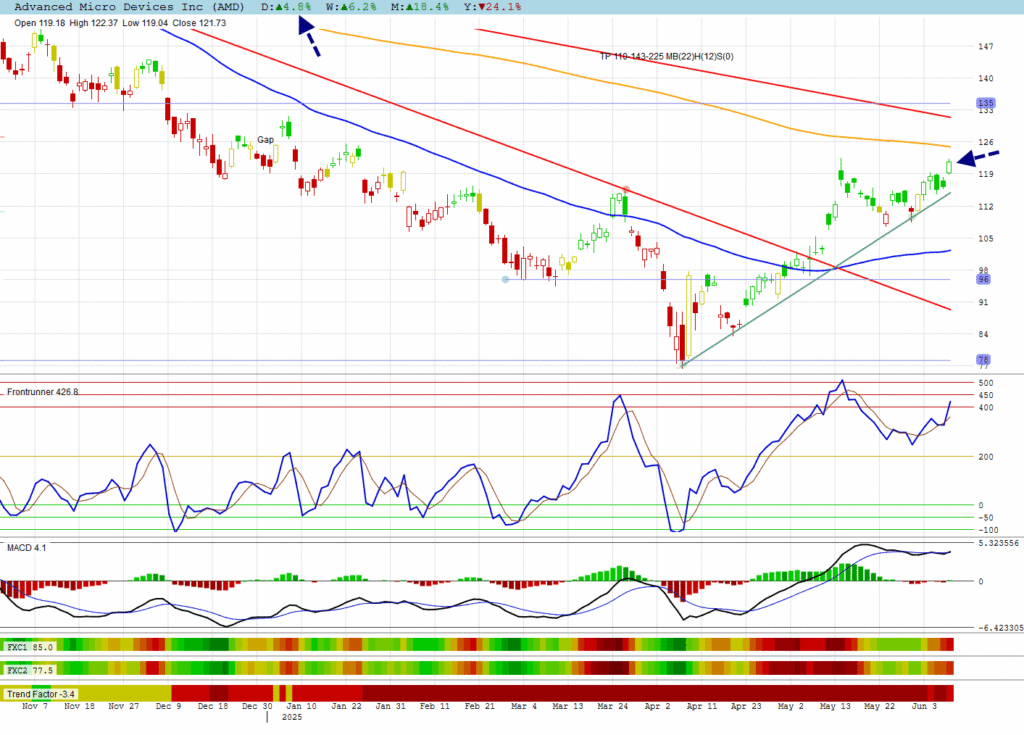Click the 140 price axis label
The width and height of the screenshot is (1024, 735).
tap(985, 78)
